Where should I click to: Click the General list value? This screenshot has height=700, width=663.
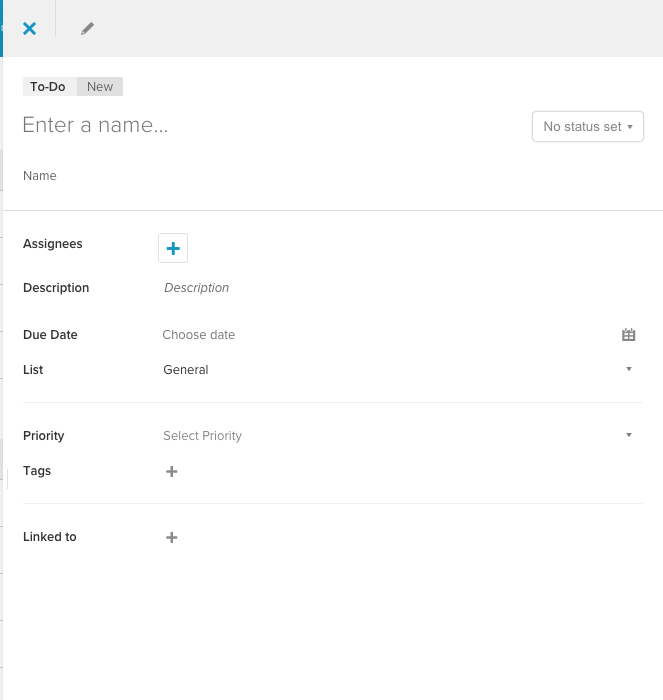(x=186, y=370)
